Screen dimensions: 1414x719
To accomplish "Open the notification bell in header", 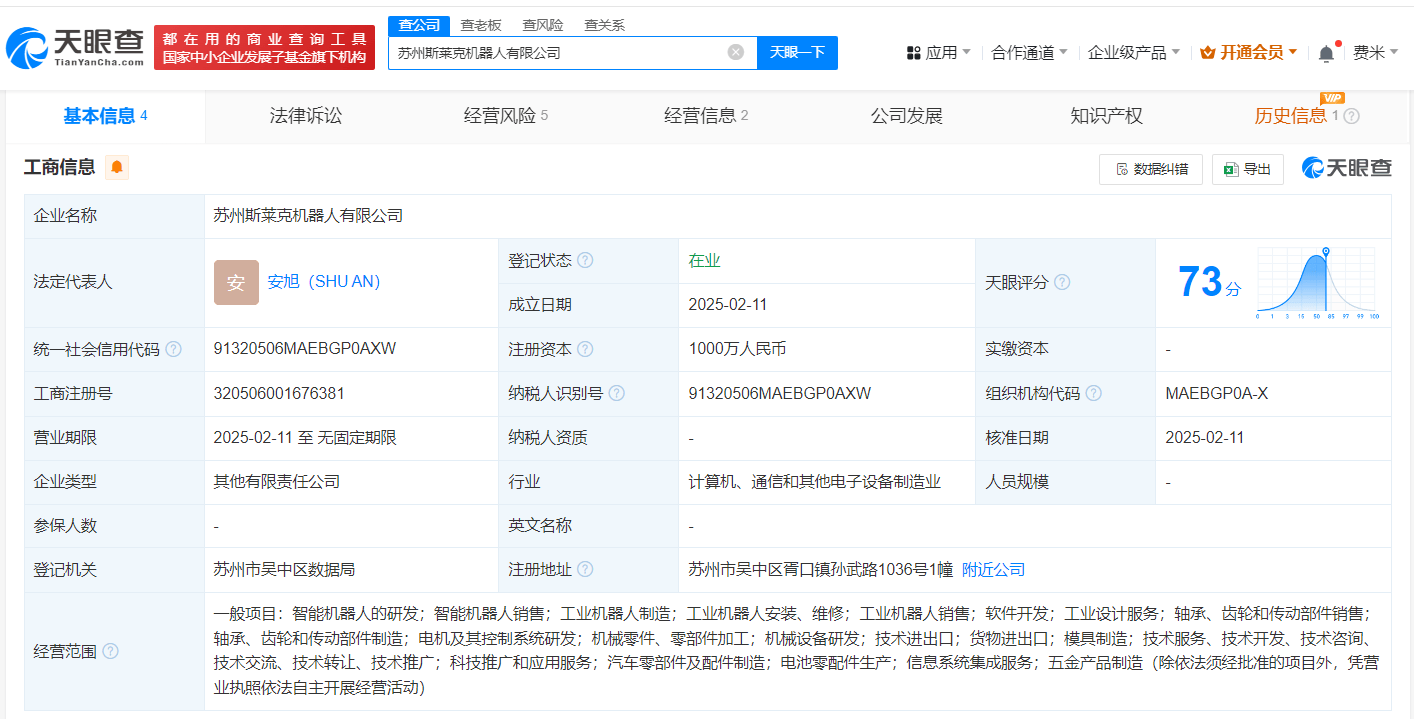I will click(x=1326, y=53).
